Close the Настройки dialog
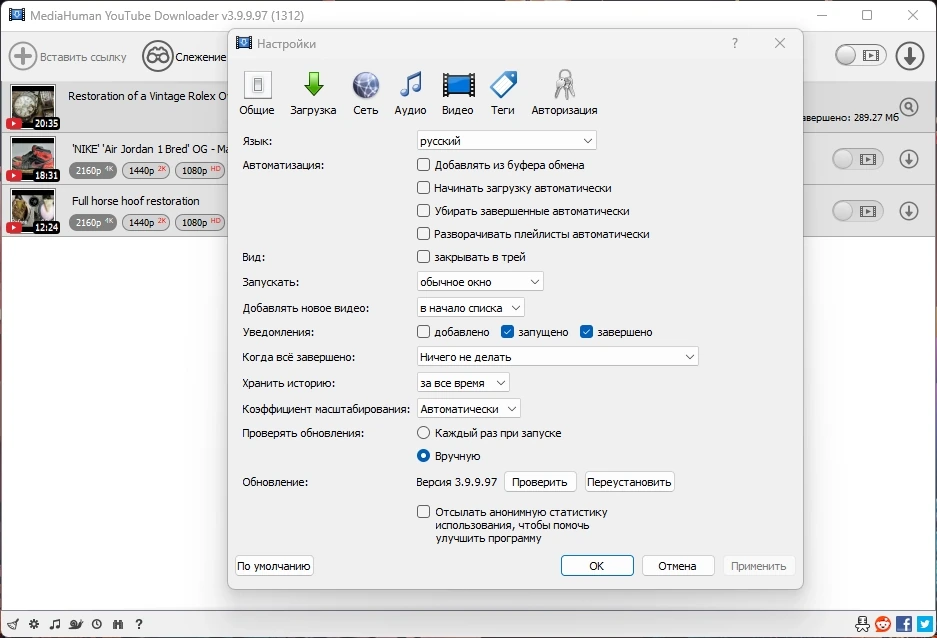The width and height of the screenshot is (937, 638). 780,43
